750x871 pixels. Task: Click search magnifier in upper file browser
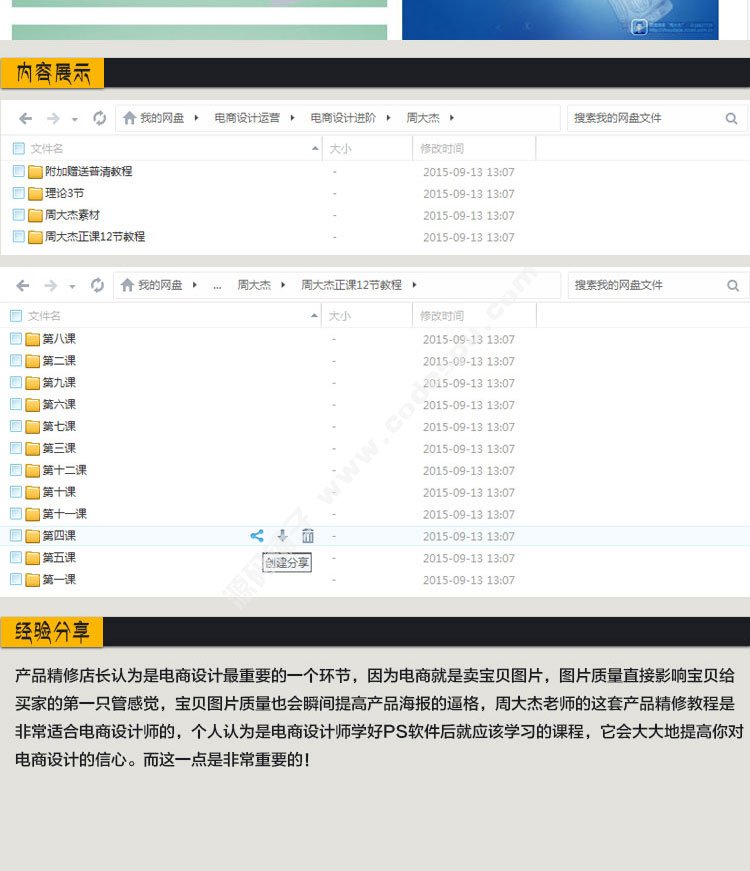732,118
